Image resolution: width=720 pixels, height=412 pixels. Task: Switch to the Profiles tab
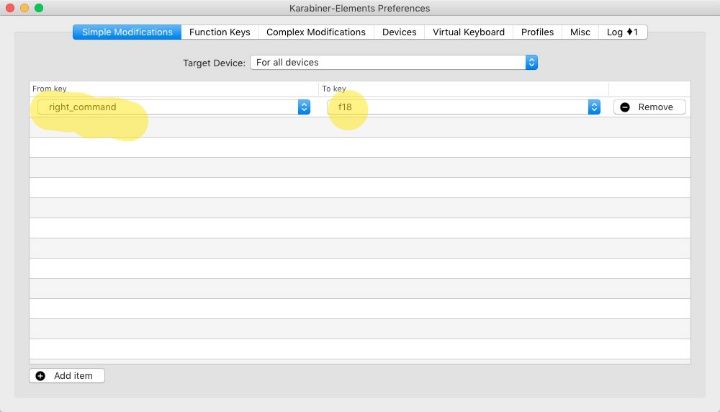click(537, 32)
